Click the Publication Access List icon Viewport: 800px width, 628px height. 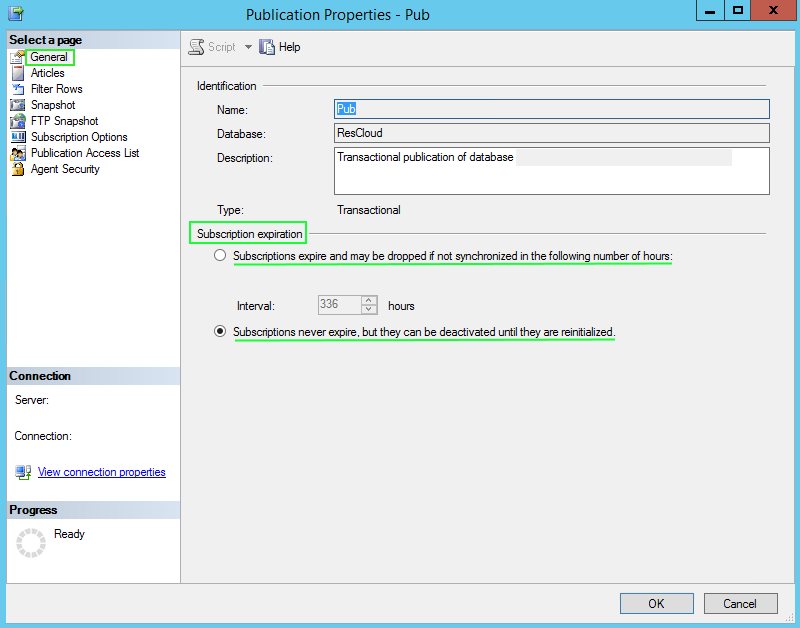17,153
